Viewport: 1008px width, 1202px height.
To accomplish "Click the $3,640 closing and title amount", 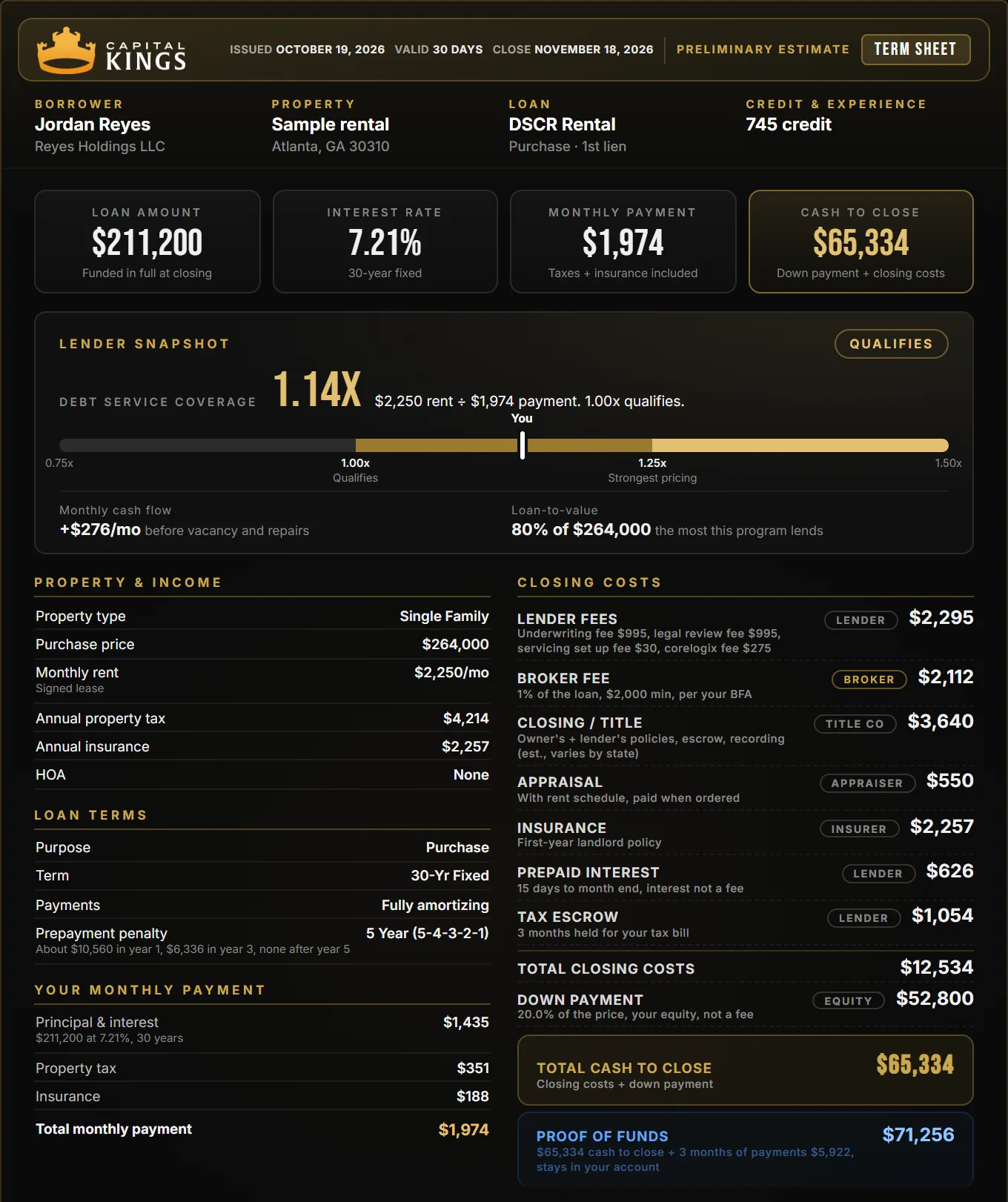I will click(x=941, y=722).
